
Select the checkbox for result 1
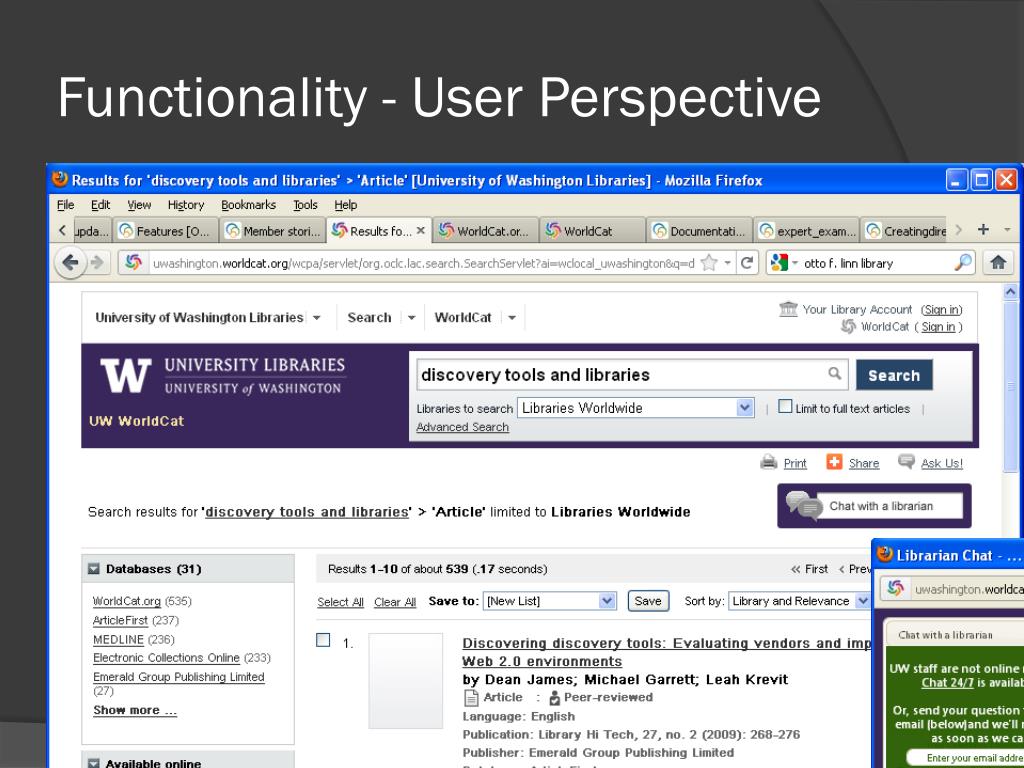(x=323, y=640)
